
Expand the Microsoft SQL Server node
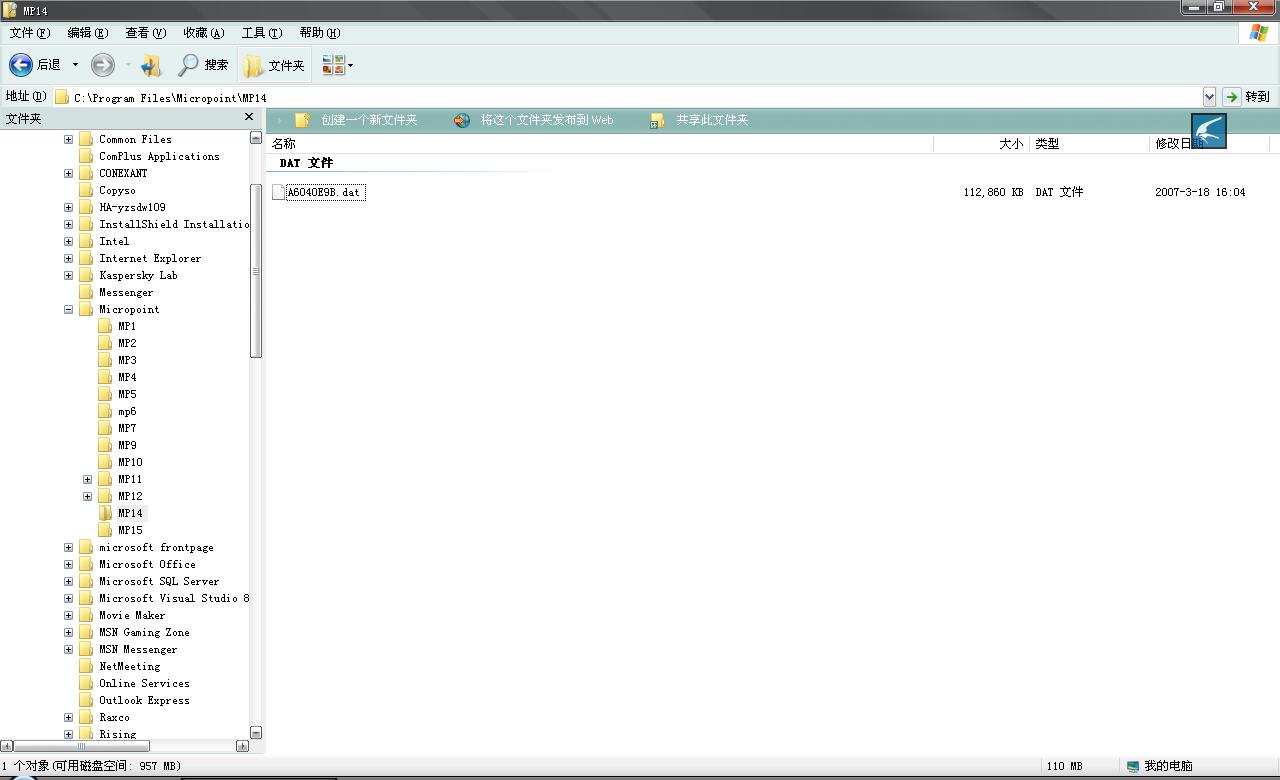coord(69,581)
